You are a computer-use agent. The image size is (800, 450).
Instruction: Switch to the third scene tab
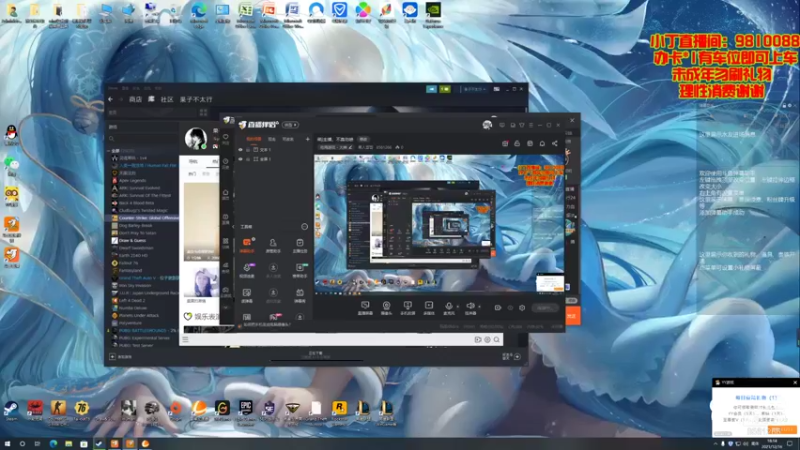click(x=288, y=139)
